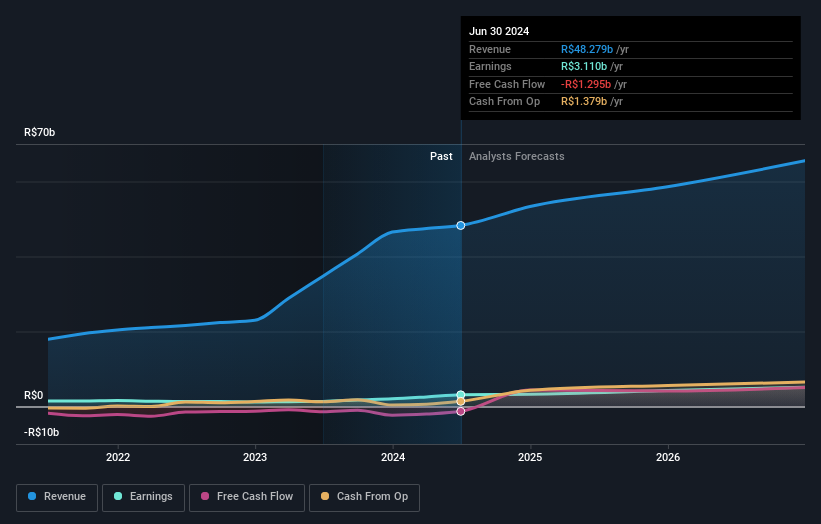821x524 pixels.
Task: Select the 2024 x-axis label
Action: pyautogui.click(x=393, y=457)
